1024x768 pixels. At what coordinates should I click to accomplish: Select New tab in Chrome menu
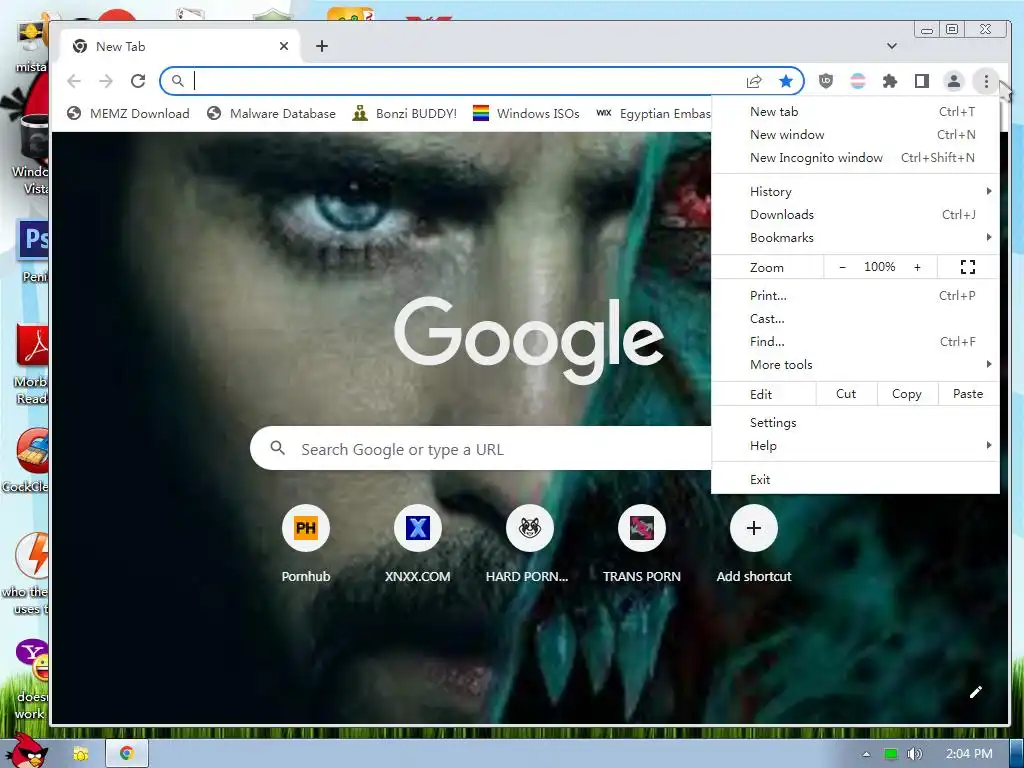pyautogui.click(x=856, y=112)
